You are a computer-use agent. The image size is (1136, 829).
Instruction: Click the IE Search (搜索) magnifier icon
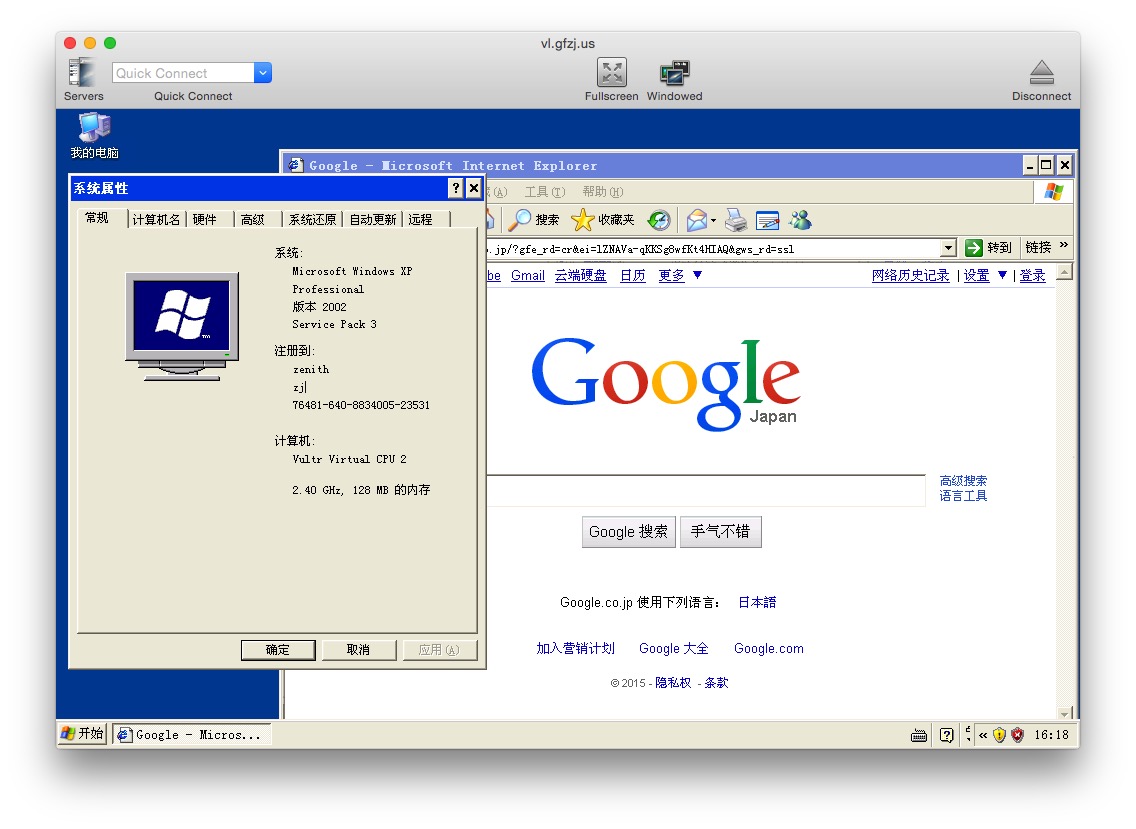tap(519, 220)
